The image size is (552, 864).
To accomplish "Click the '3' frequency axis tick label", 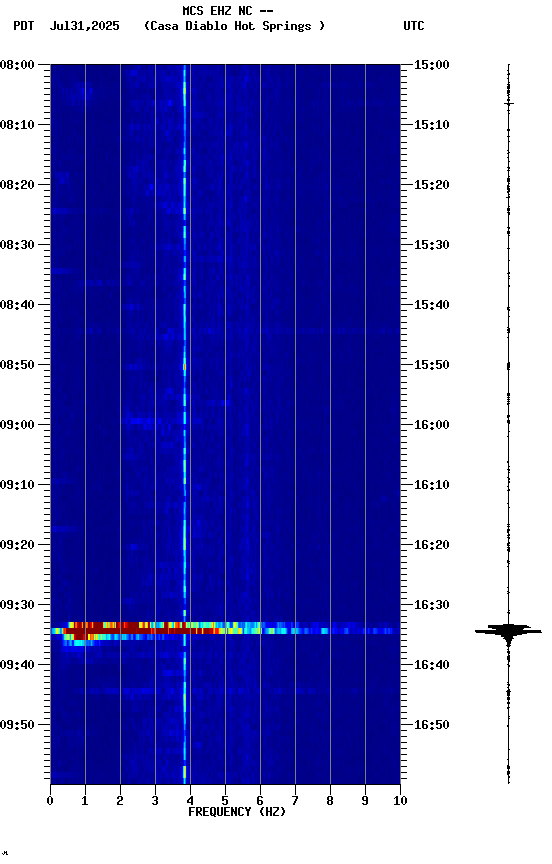I will [155, 801].
